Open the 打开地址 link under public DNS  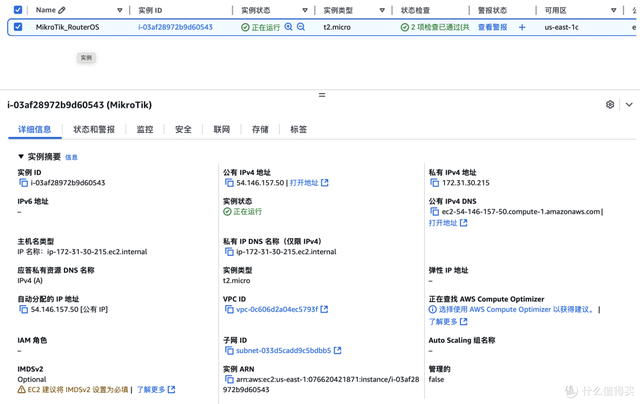448,223
